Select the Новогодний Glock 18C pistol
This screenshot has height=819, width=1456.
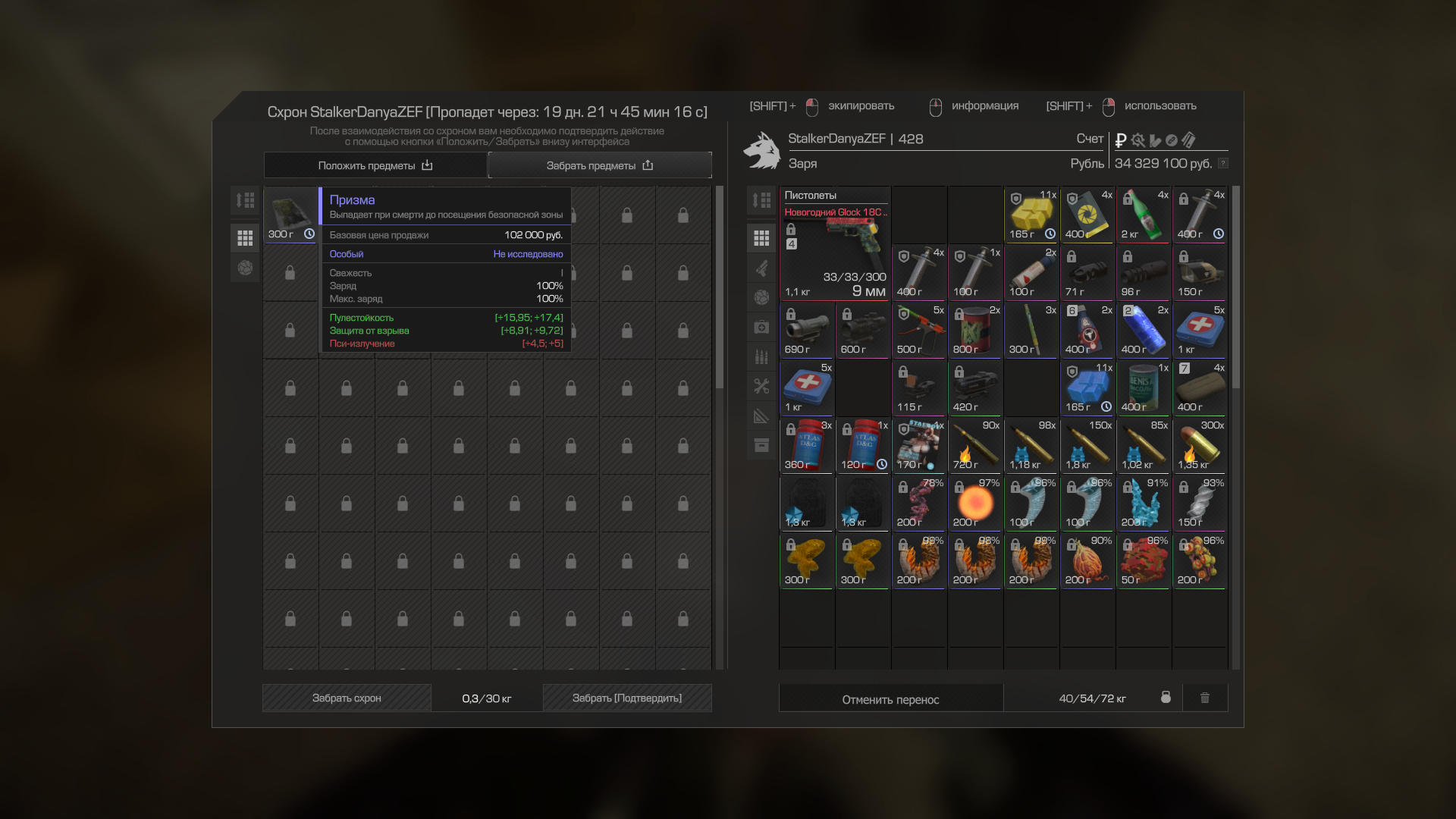[835, 243]
